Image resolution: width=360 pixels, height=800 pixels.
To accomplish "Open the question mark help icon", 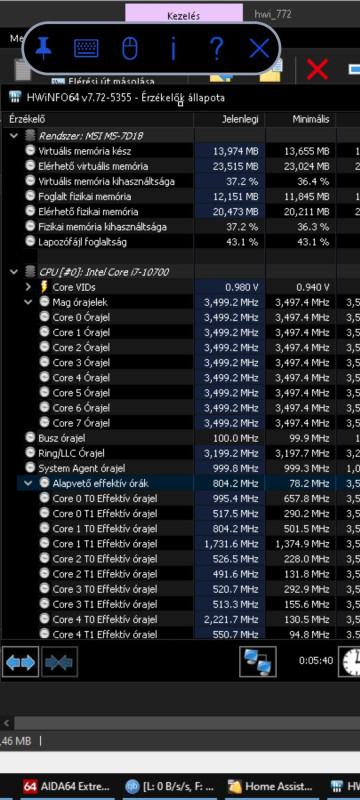I will [x=216, y=48].
